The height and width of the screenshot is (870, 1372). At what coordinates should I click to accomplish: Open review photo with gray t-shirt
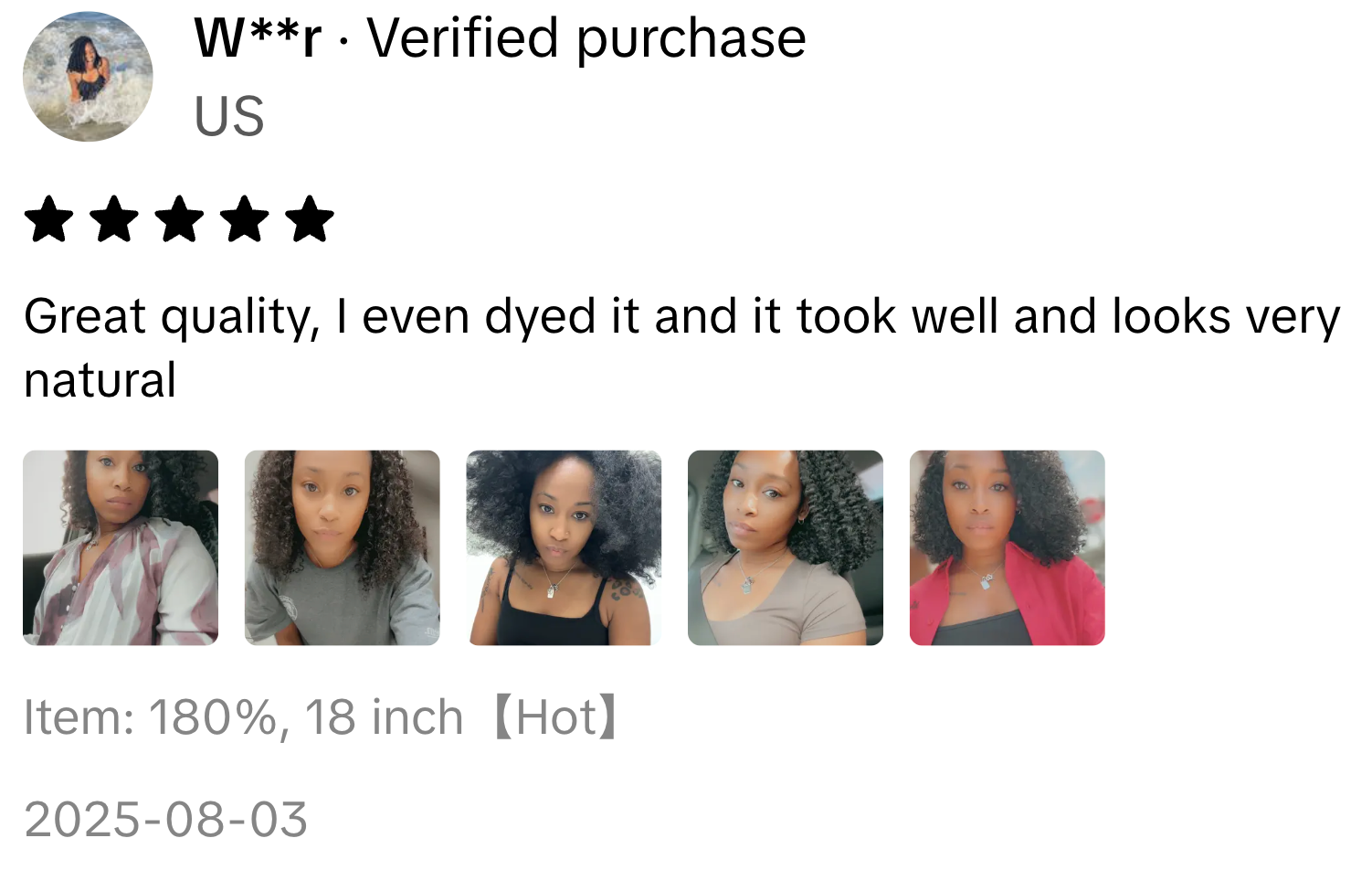click(x=343, y=547)
